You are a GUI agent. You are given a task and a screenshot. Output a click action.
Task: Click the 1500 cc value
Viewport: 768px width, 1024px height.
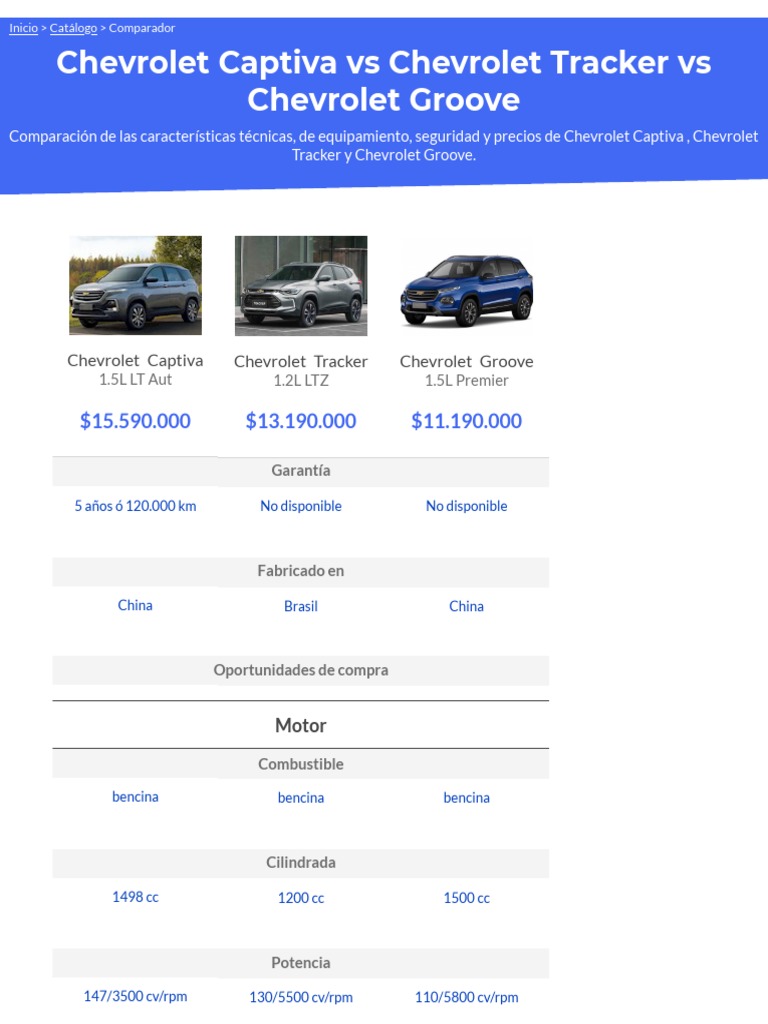[466, 899]
